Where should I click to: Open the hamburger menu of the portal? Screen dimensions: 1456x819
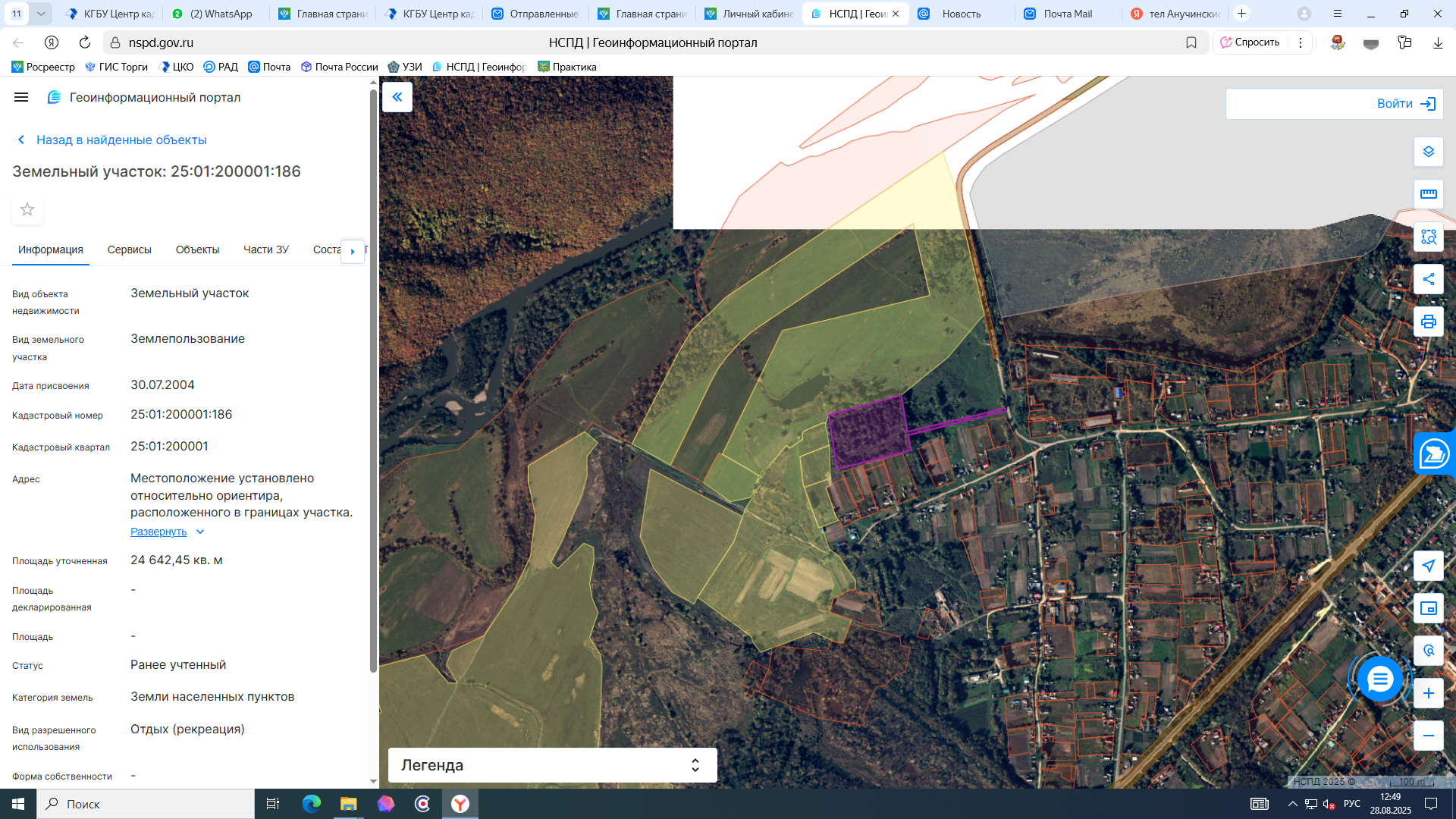tap(21, 97)
